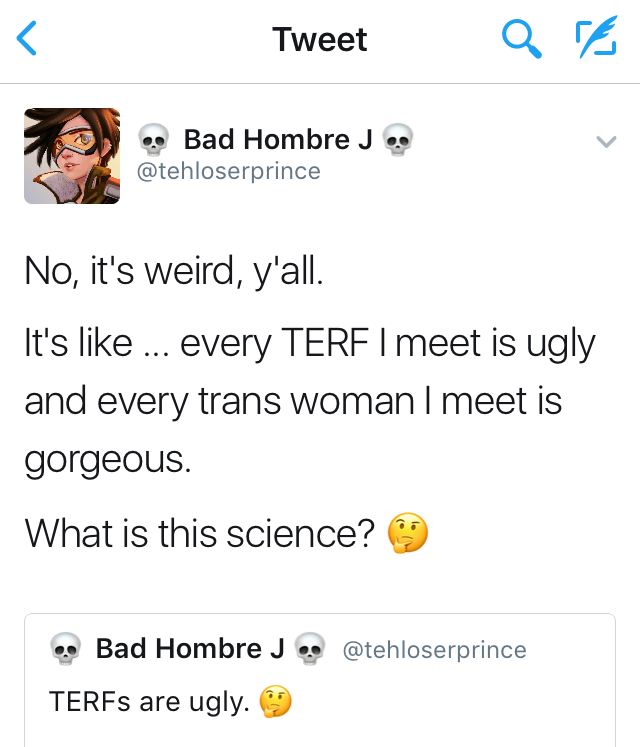The height and width of the screenshot is (747, 640).
Task: Tap the Tweet header title
Action: tap(320, 39)
